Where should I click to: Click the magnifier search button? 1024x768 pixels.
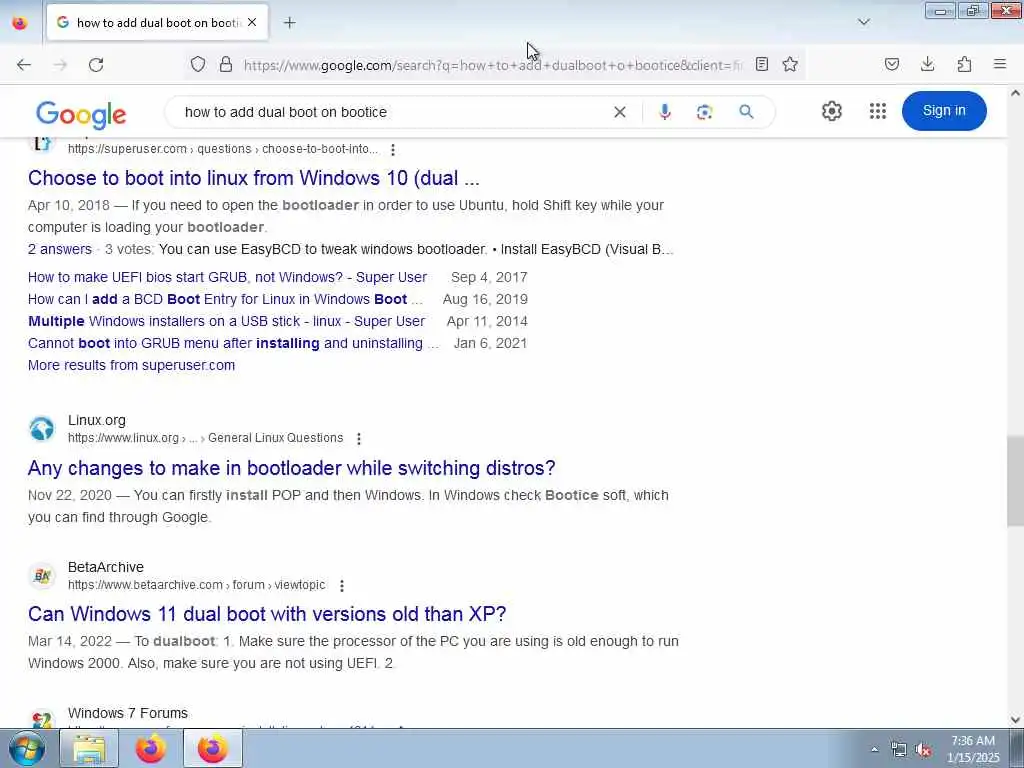pos(746,112)
